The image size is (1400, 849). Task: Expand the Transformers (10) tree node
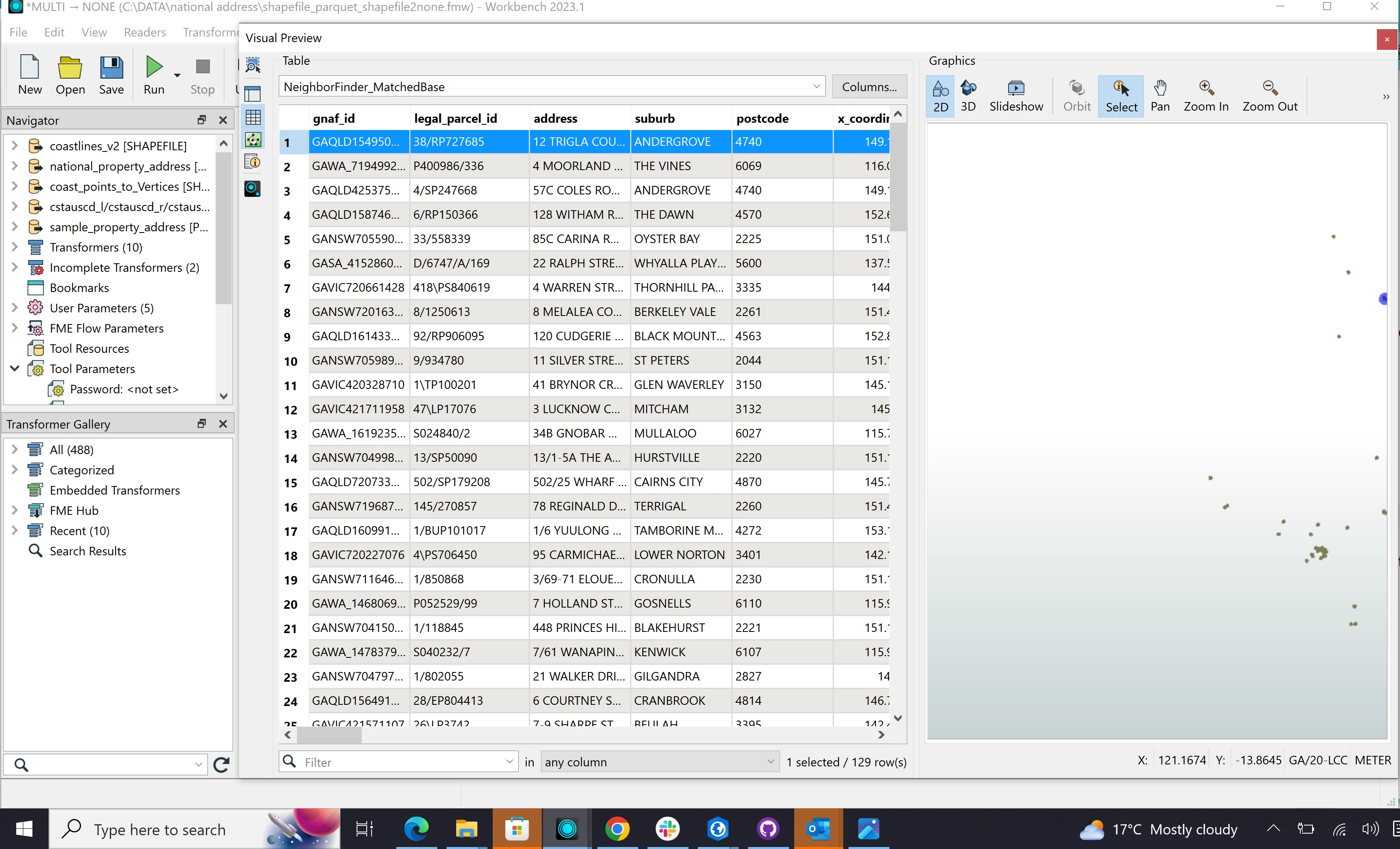click(15, 247)
